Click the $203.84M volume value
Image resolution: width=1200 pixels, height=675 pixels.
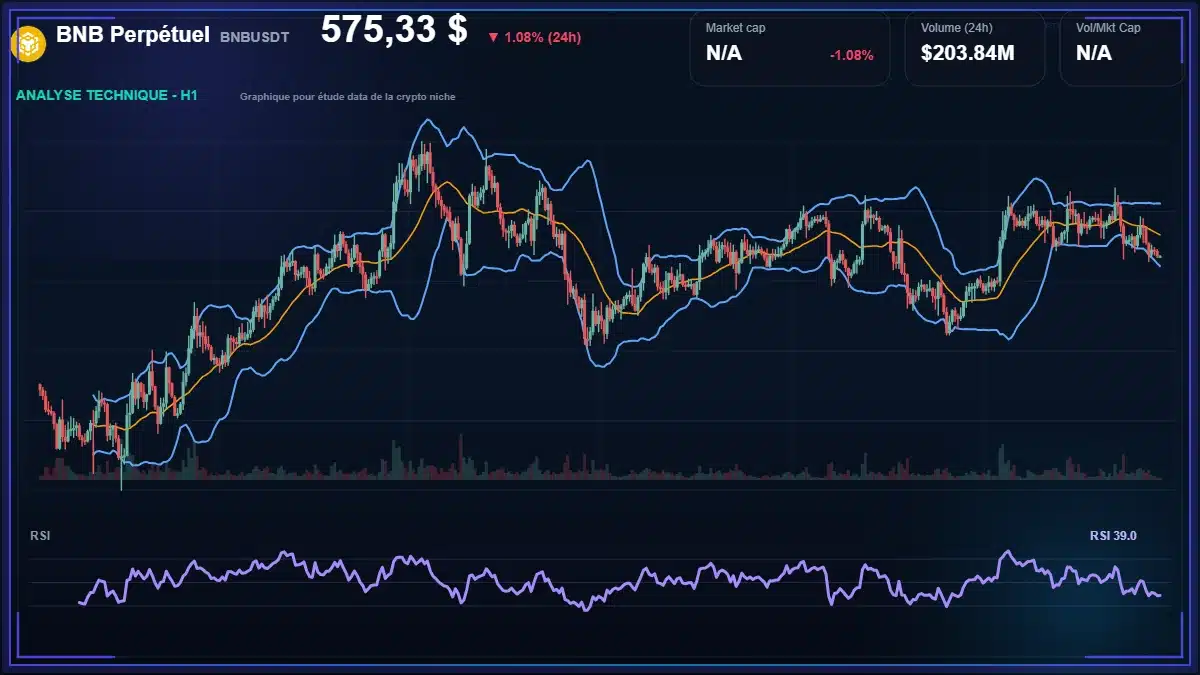(968, 54)
